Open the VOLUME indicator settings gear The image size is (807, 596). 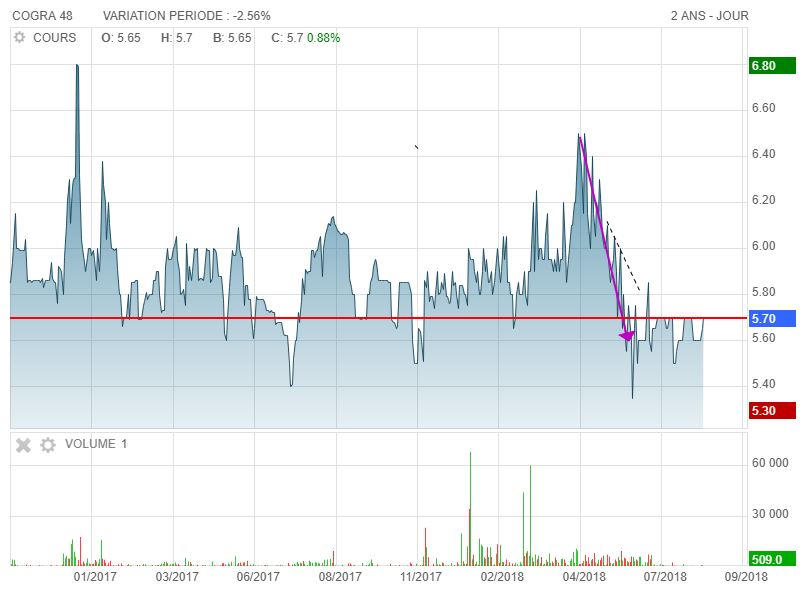click(x=48, y=445)
